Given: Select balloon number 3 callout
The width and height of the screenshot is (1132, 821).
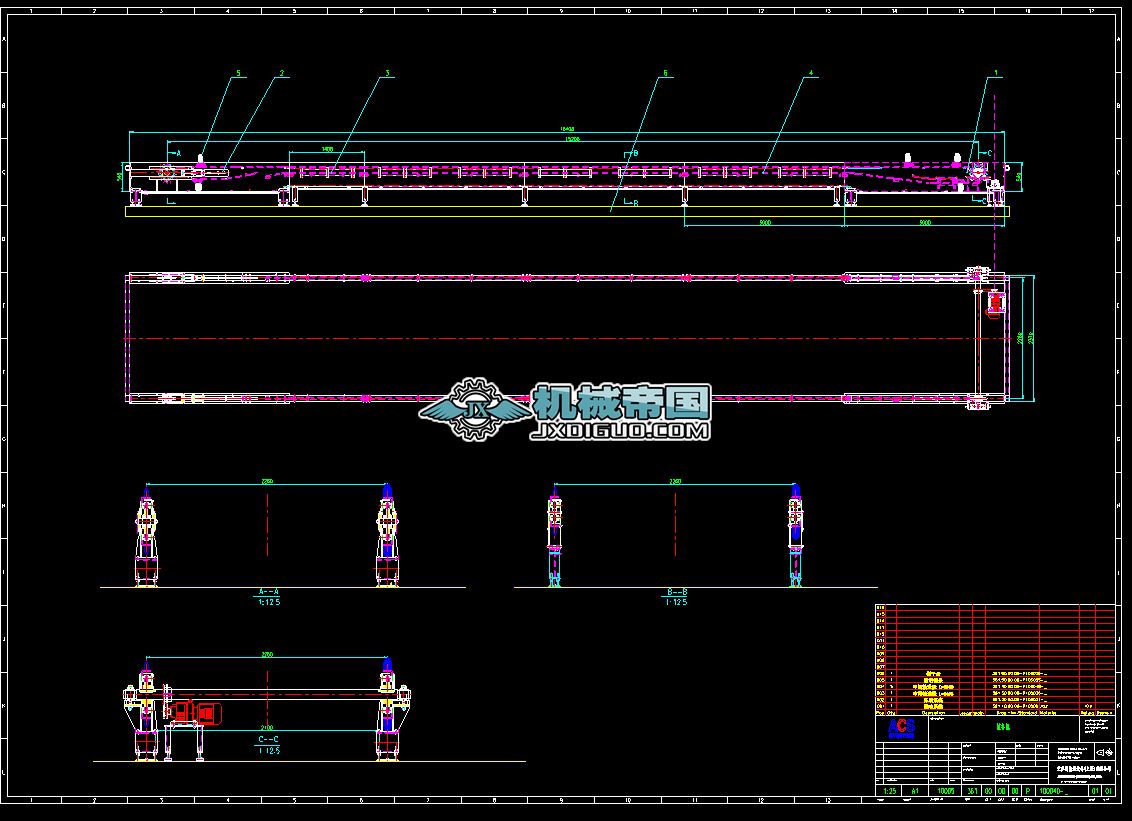Looking at the screenshot, I should (x=388, y=73).
